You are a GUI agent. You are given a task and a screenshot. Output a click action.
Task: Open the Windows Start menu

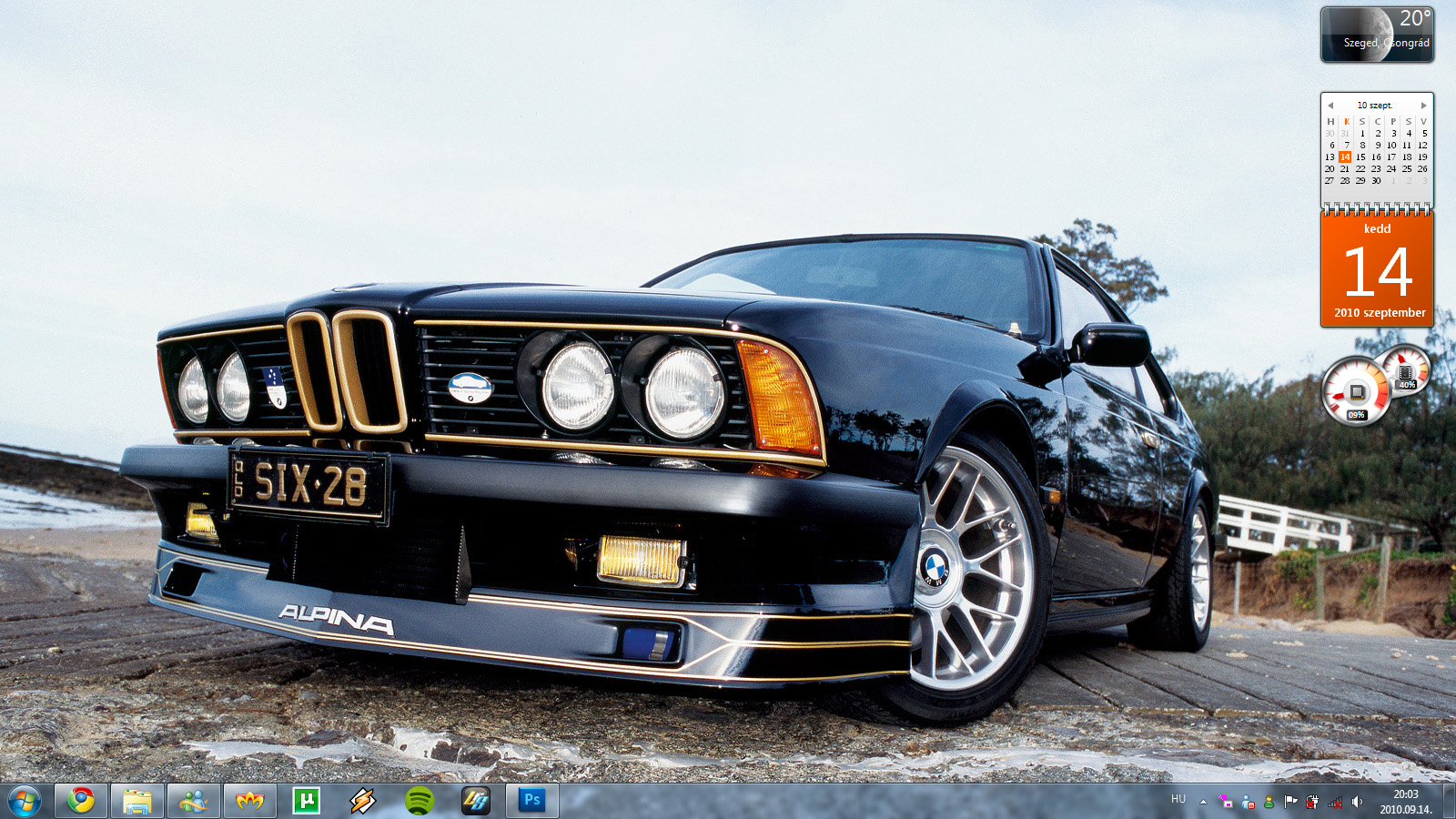25,802
